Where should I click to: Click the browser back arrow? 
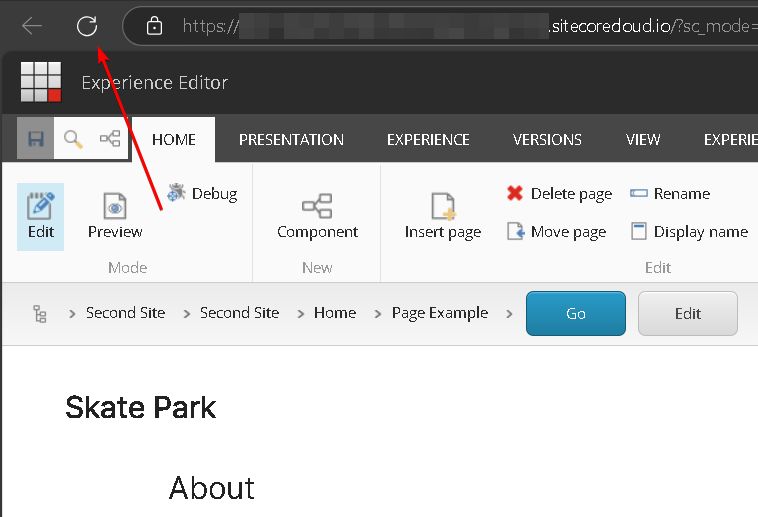(32, 26)
